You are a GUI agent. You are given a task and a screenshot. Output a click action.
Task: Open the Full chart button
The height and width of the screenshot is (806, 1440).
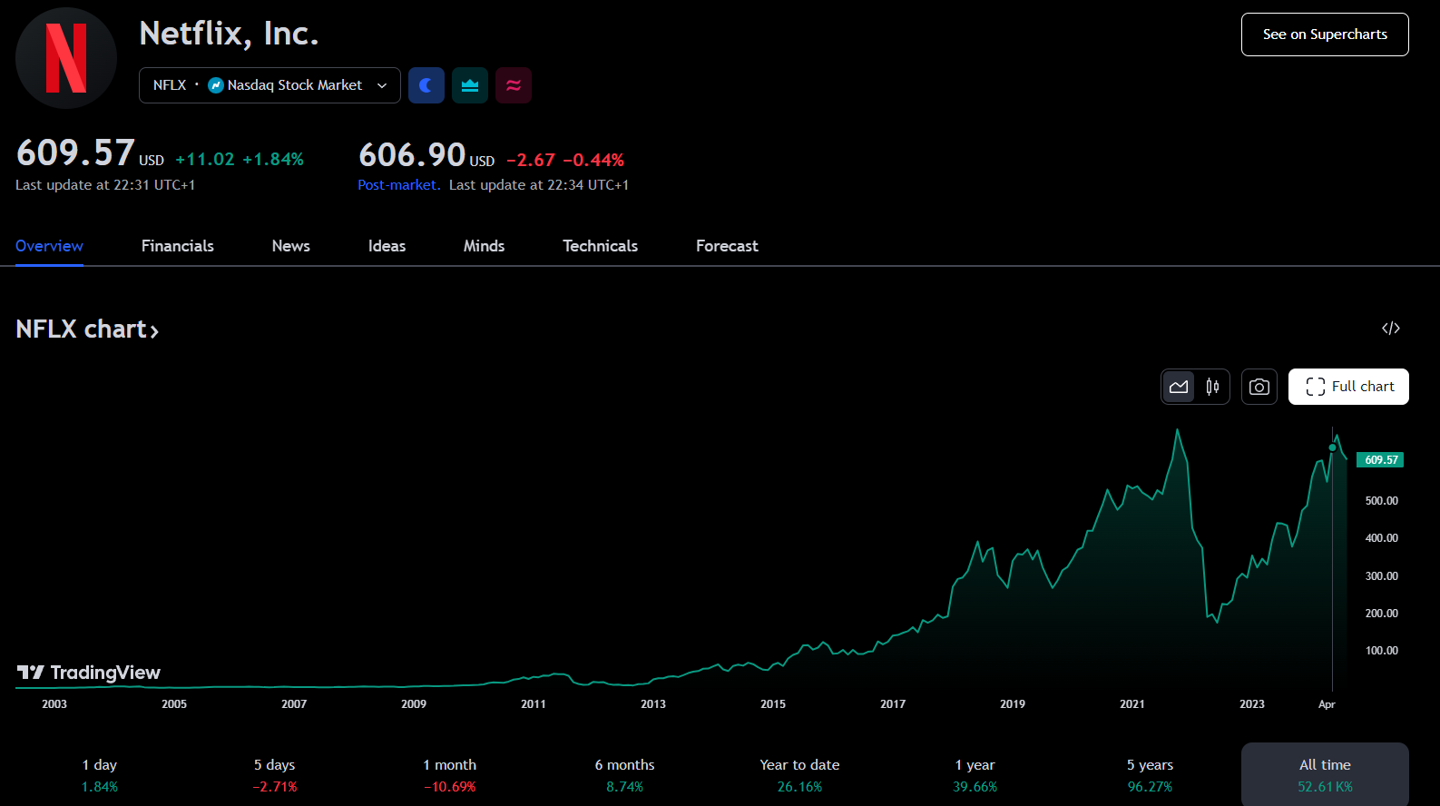[1348, 387]
